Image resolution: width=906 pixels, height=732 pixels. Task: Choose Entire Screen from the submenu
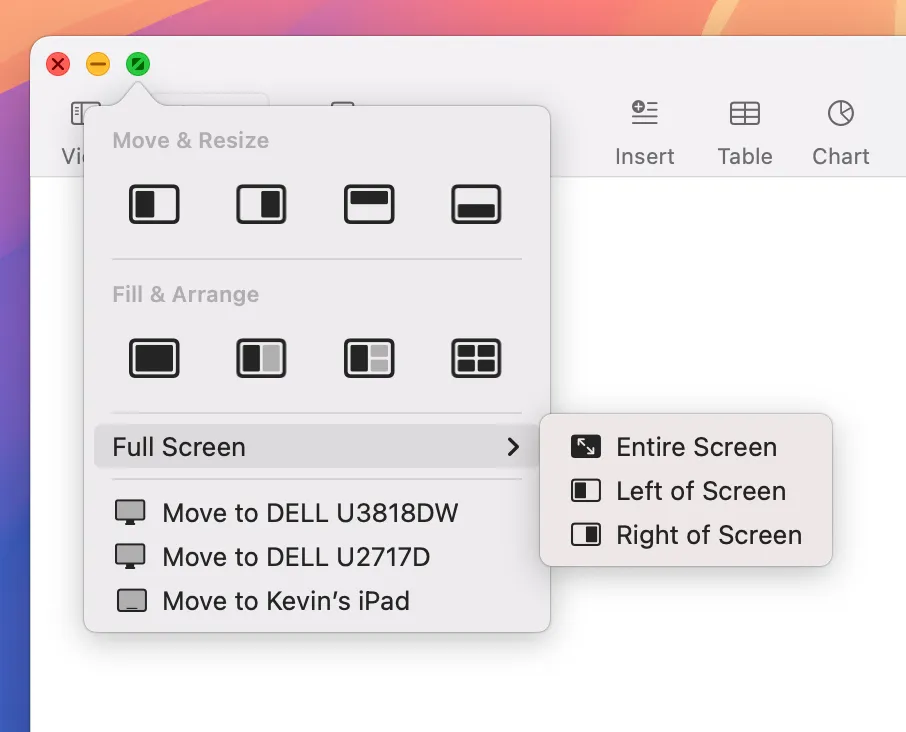(697, 447)
